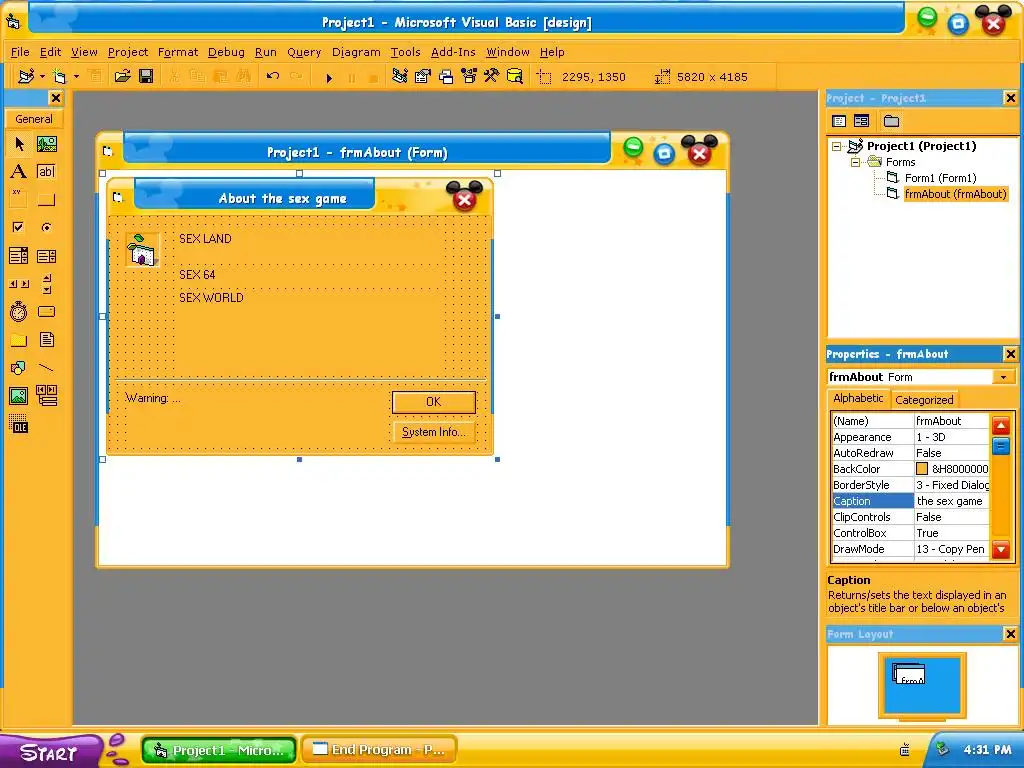
Task: Select the Pointer tool in the toolbox
Action: (19, 144)
